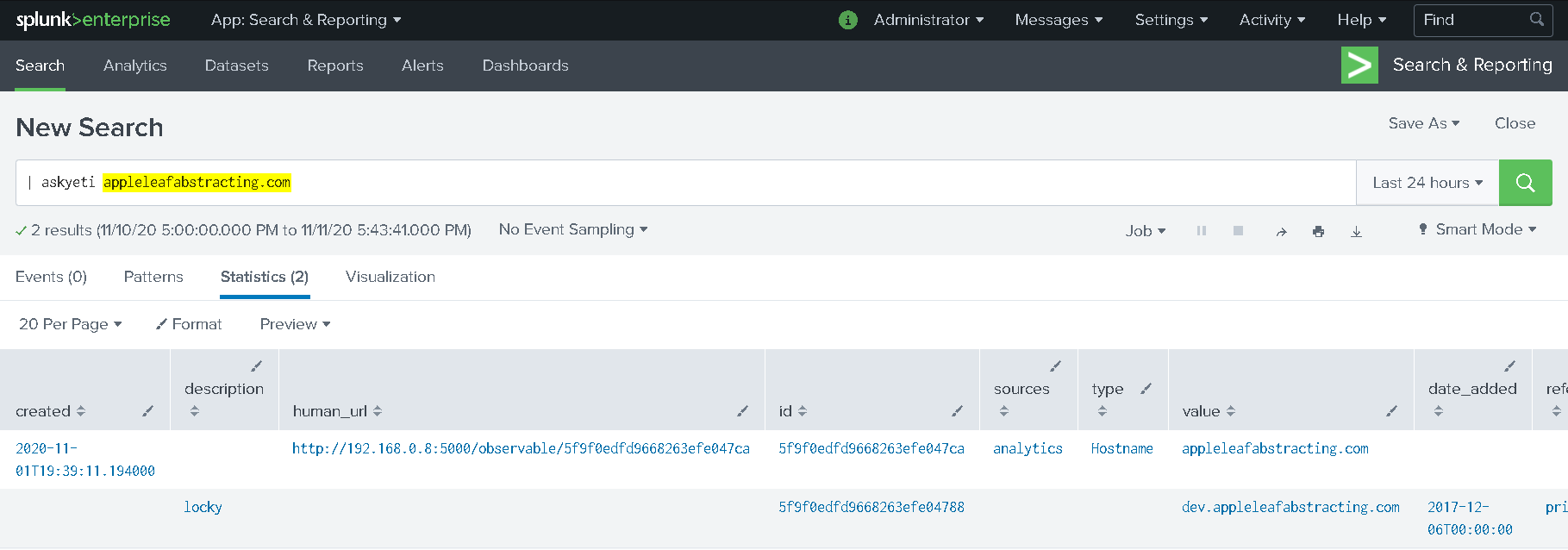Sort by created column

click(x=50, y=411)
